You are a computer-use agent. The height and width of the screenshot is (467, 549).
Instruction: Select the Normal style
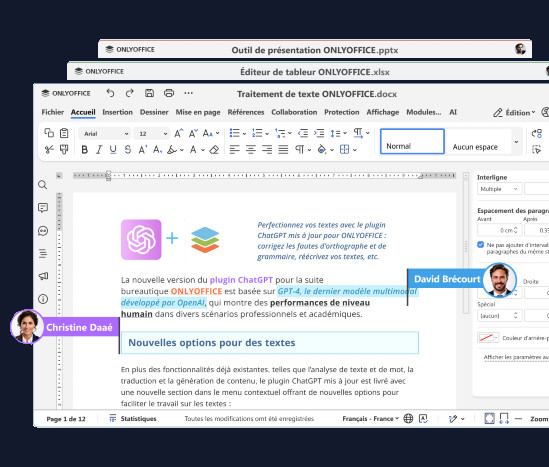(x=412, y=141)
